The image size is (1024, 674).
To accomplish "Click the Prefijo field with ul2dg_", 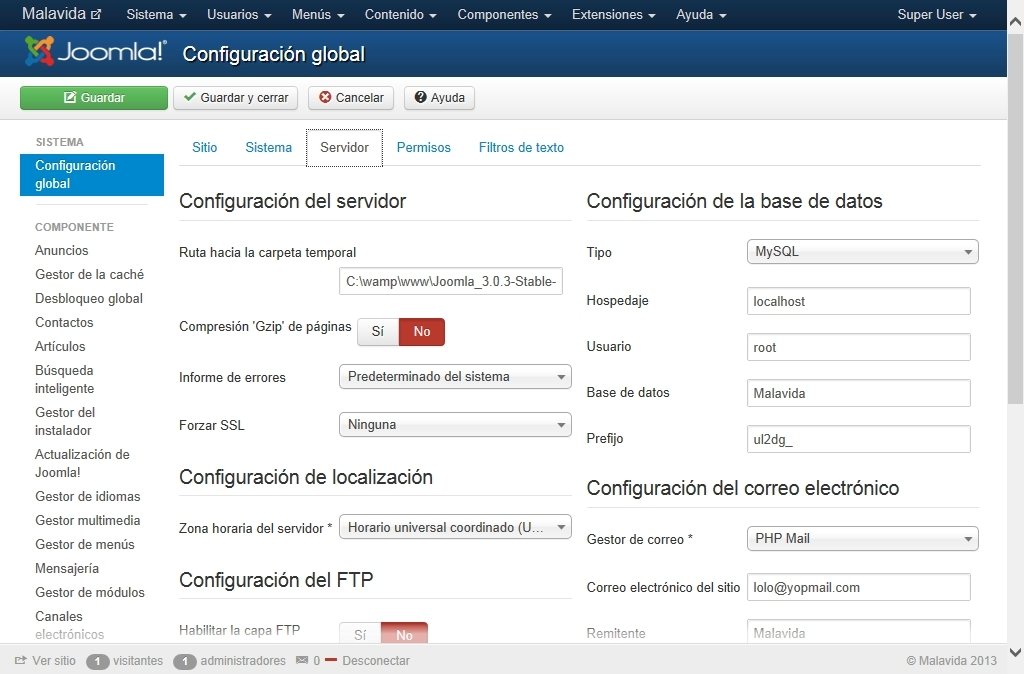I will [x=859, y=439].
